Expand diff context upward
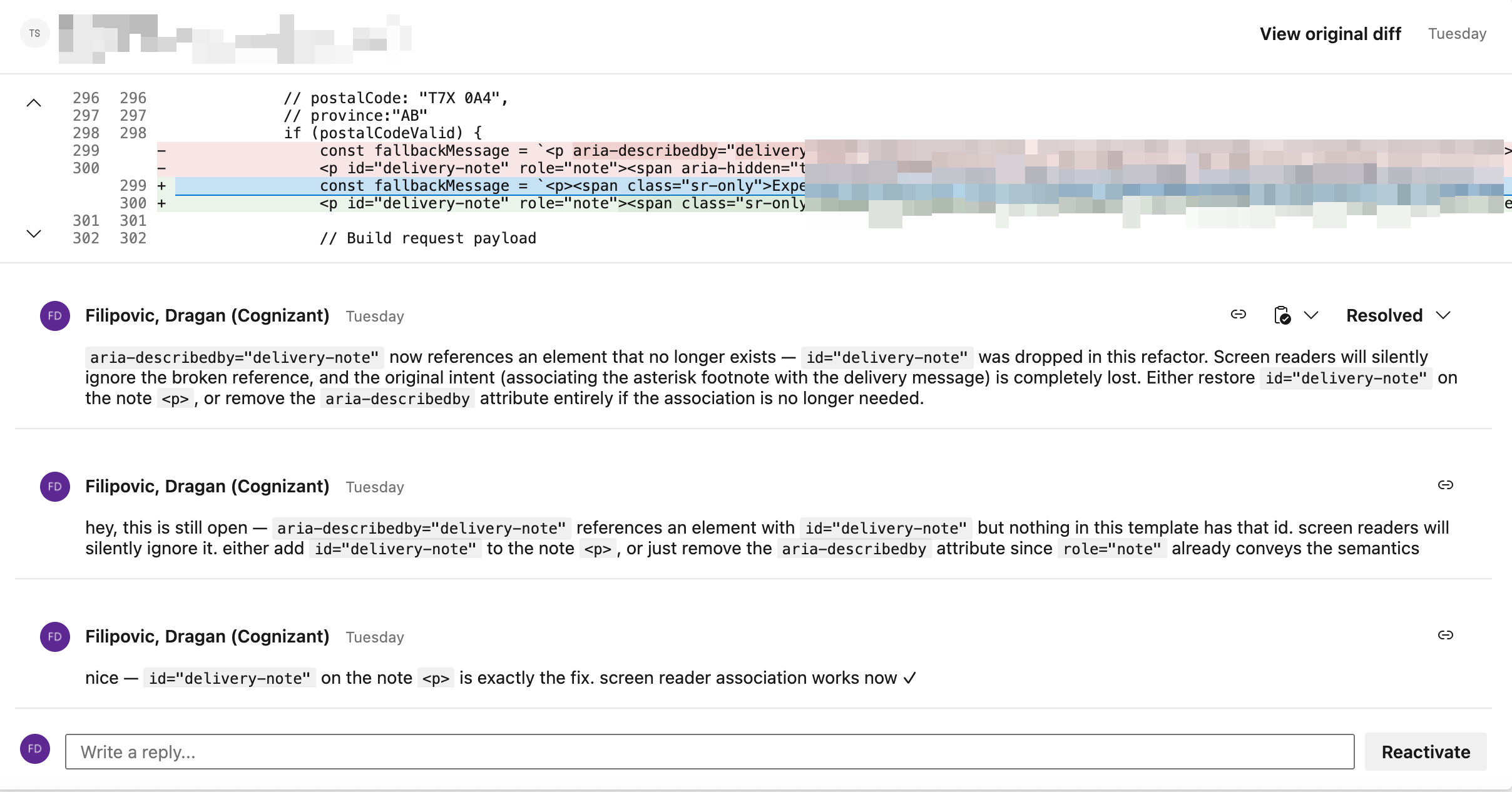 tap(34, 103)
